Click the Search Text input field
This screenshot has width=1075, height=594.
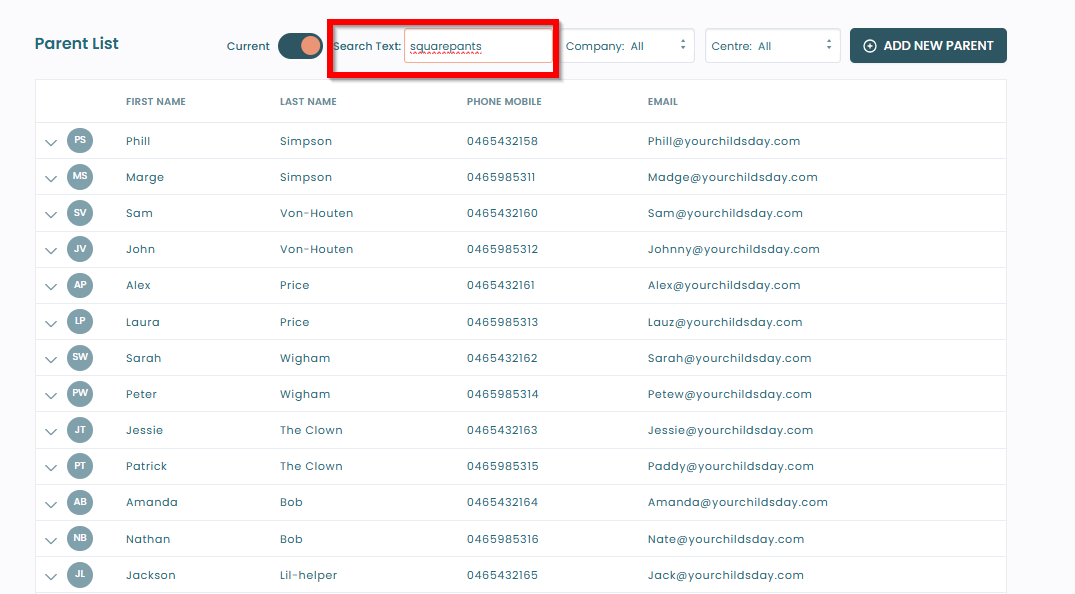tap(478, 46)
